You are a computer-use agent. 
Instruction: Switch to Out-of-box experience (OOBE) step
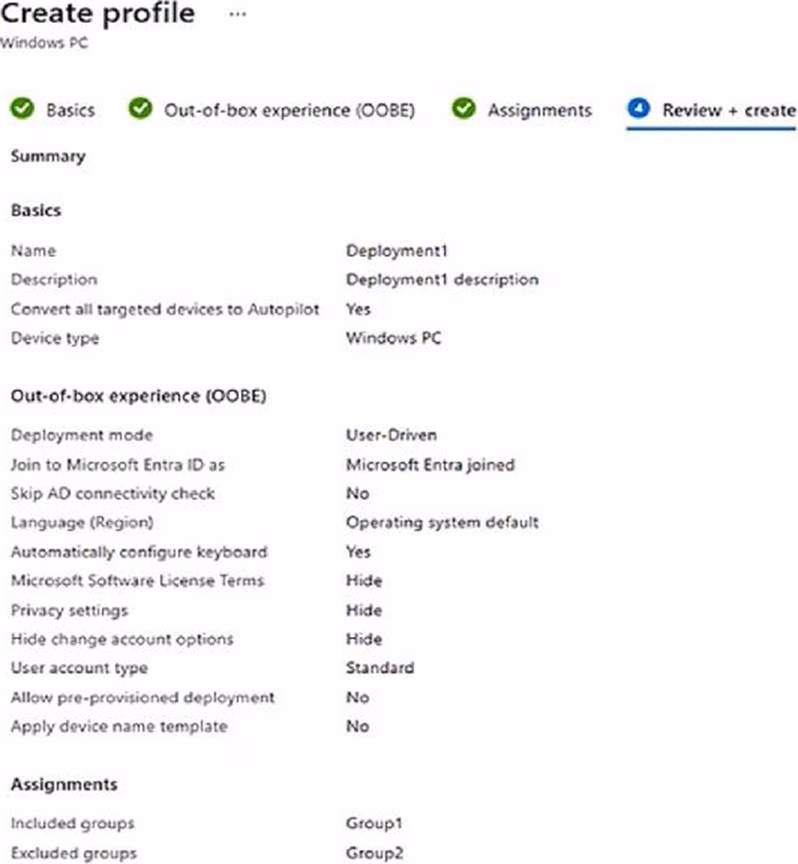coord(289,110)
